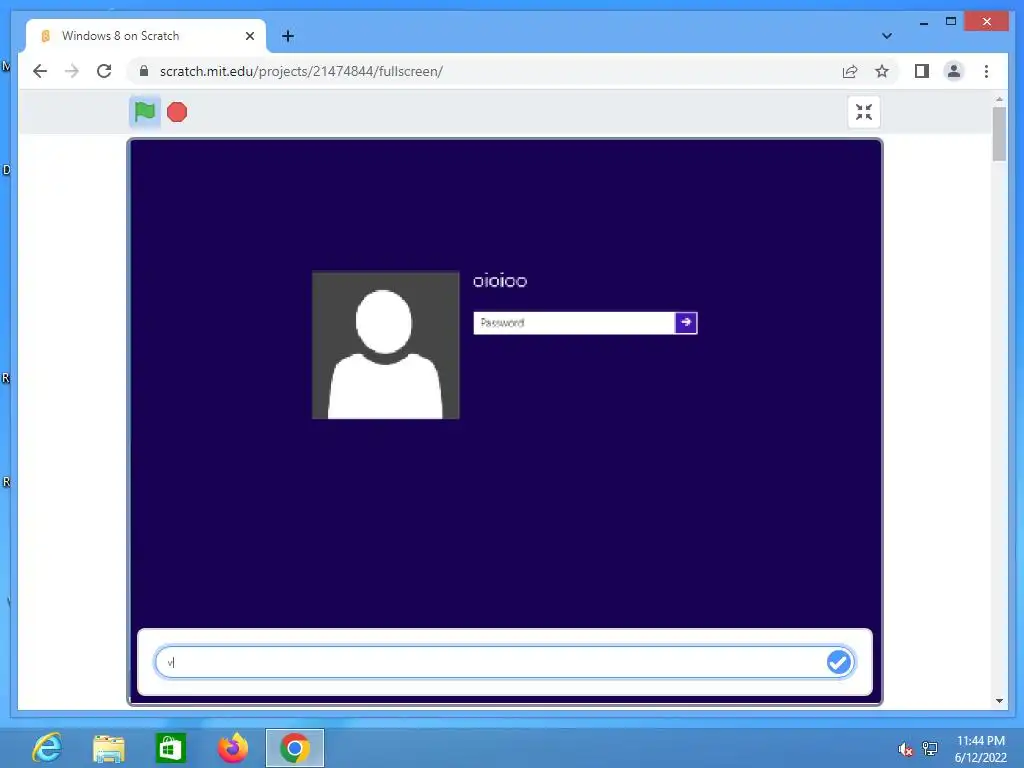This screenshot has height=768, width=1024.
Task: Close the Windows 8 on Scratch tab
Action: pos(249,36)
